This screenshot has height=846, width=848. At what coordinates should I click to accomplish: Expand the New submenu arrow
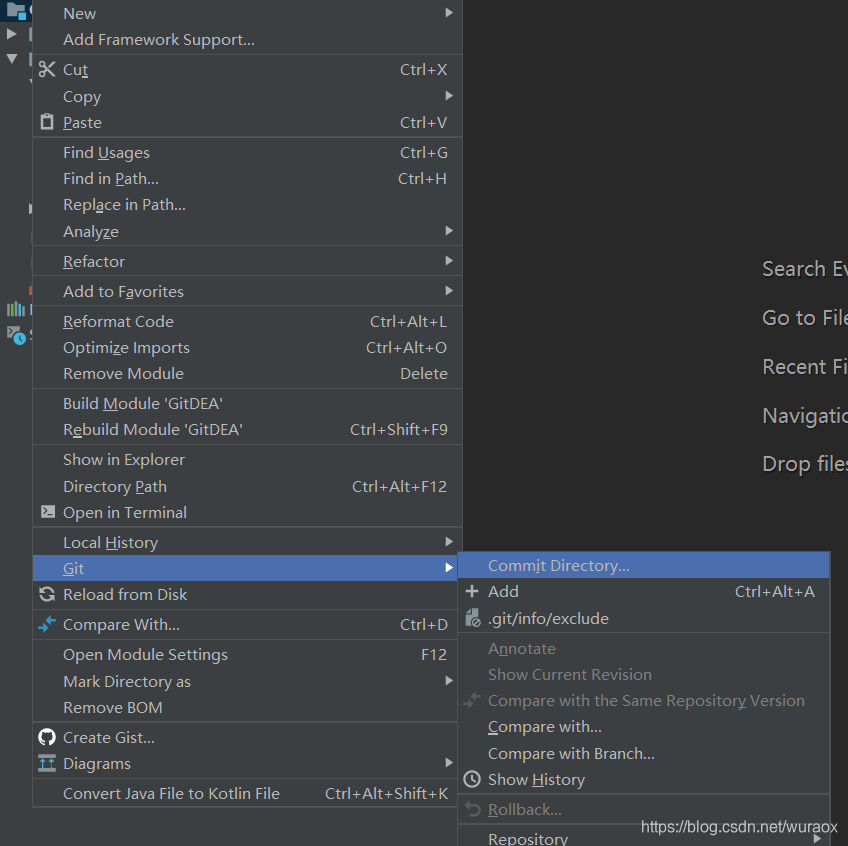(x=449, y=12)
